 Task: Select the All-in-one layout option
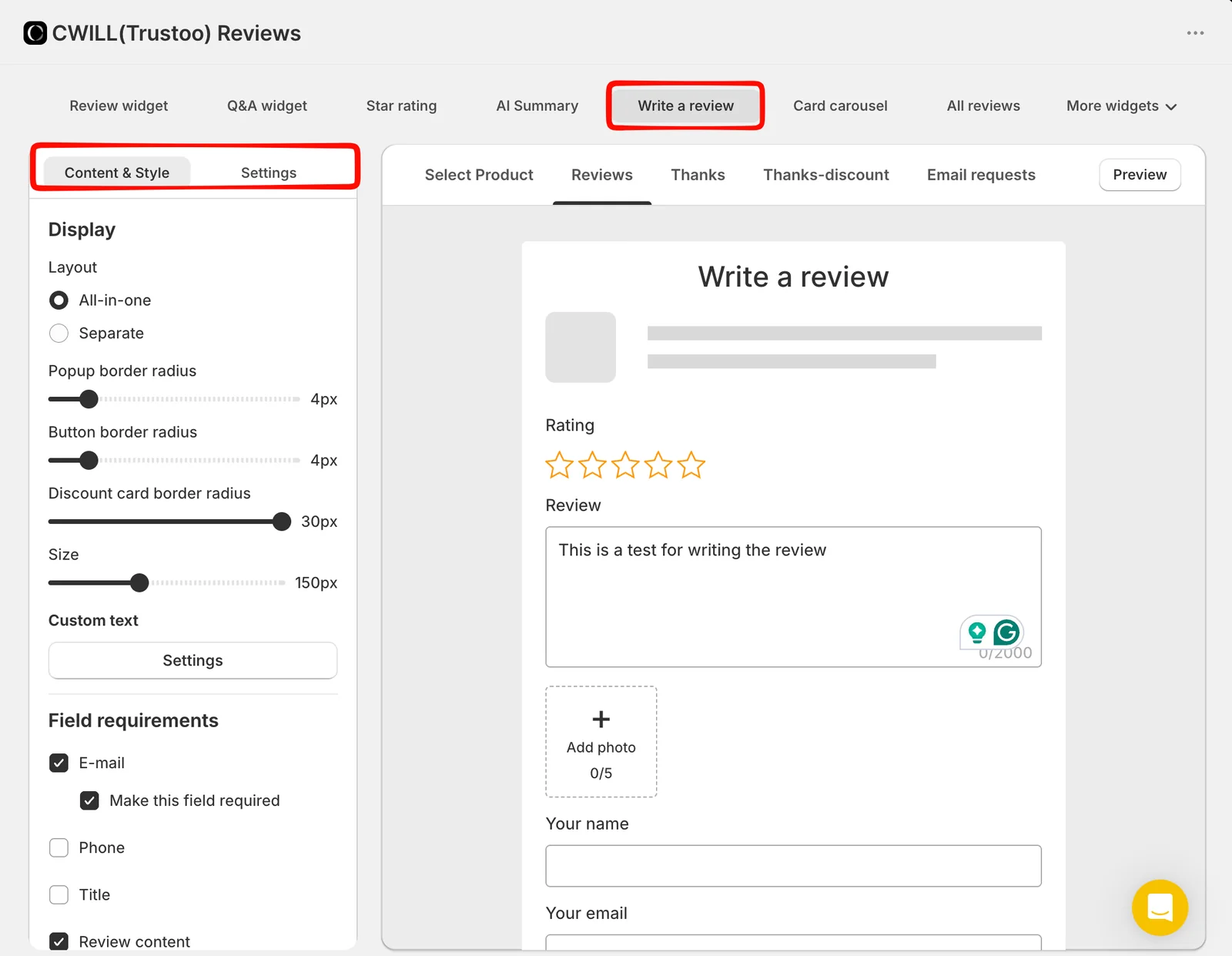pos(59,300)
